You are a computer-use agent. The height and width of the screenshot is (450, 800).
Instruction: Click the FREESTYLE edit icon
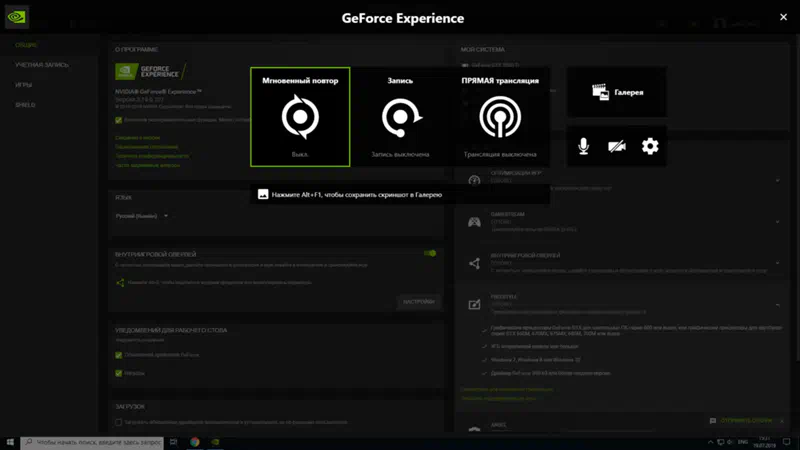tap(474, 305)
